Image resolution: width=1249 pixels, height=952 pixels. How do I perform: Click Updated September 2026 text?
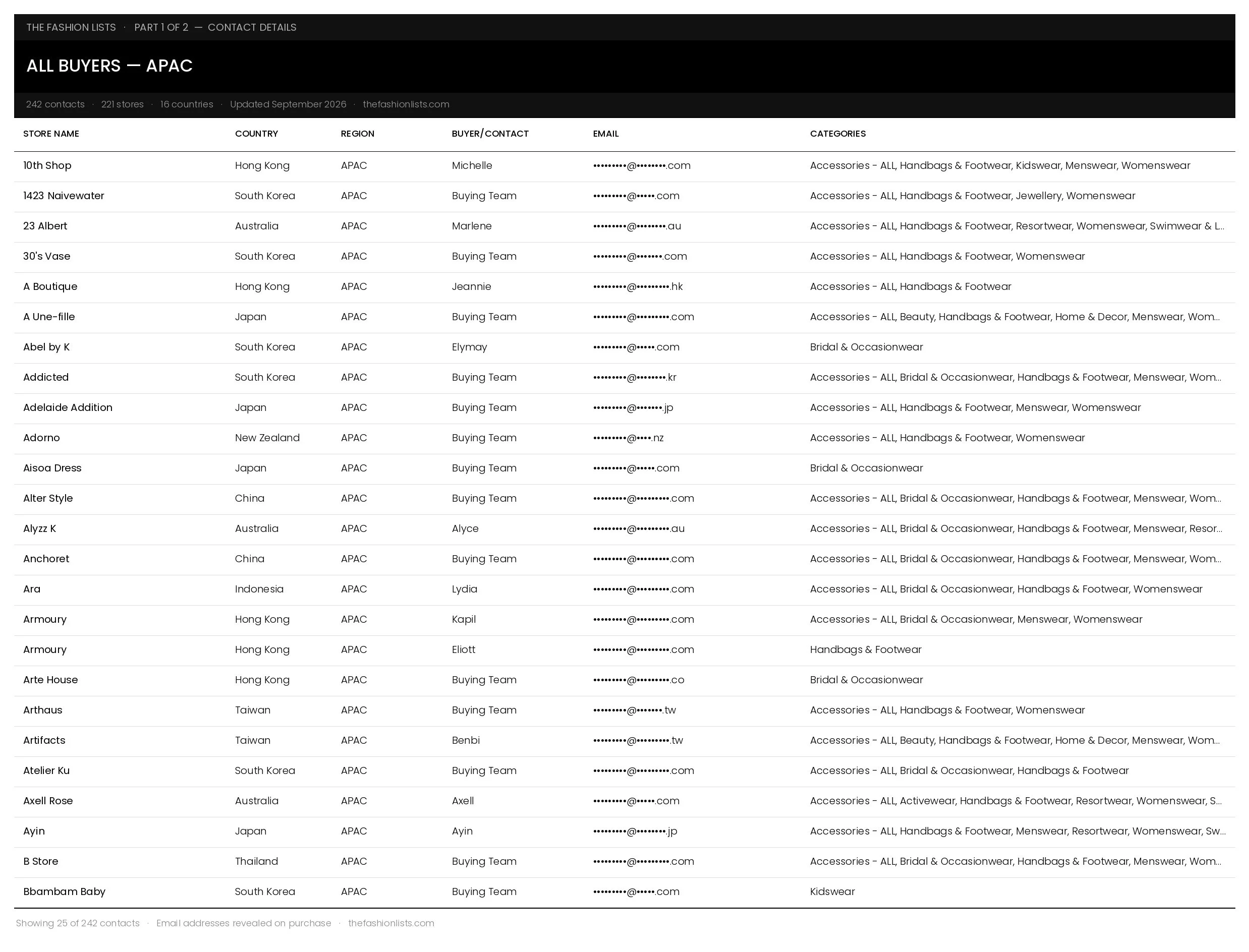[288, 104]
